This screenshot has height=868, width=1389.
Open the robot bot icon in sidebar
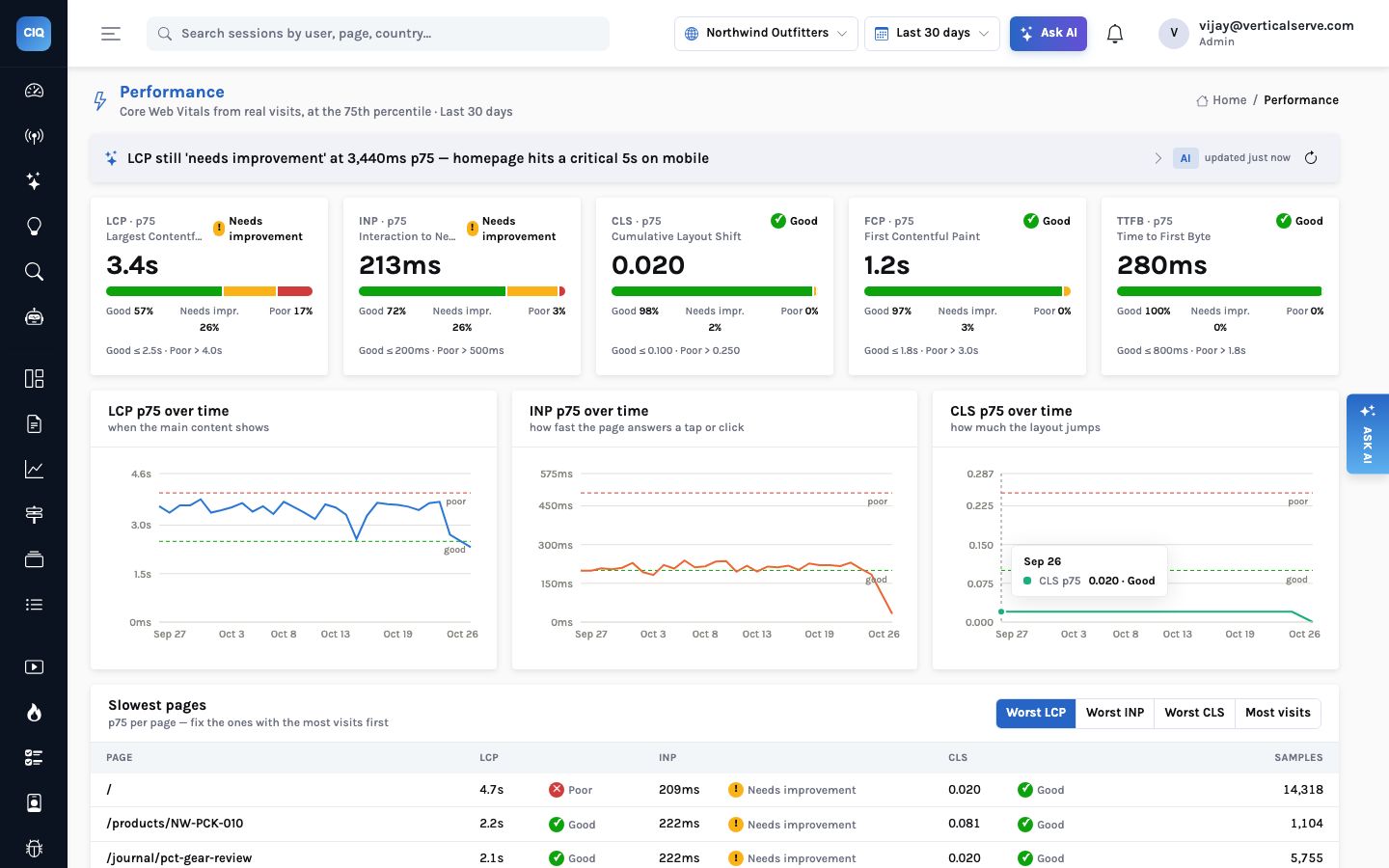point(34,317)
